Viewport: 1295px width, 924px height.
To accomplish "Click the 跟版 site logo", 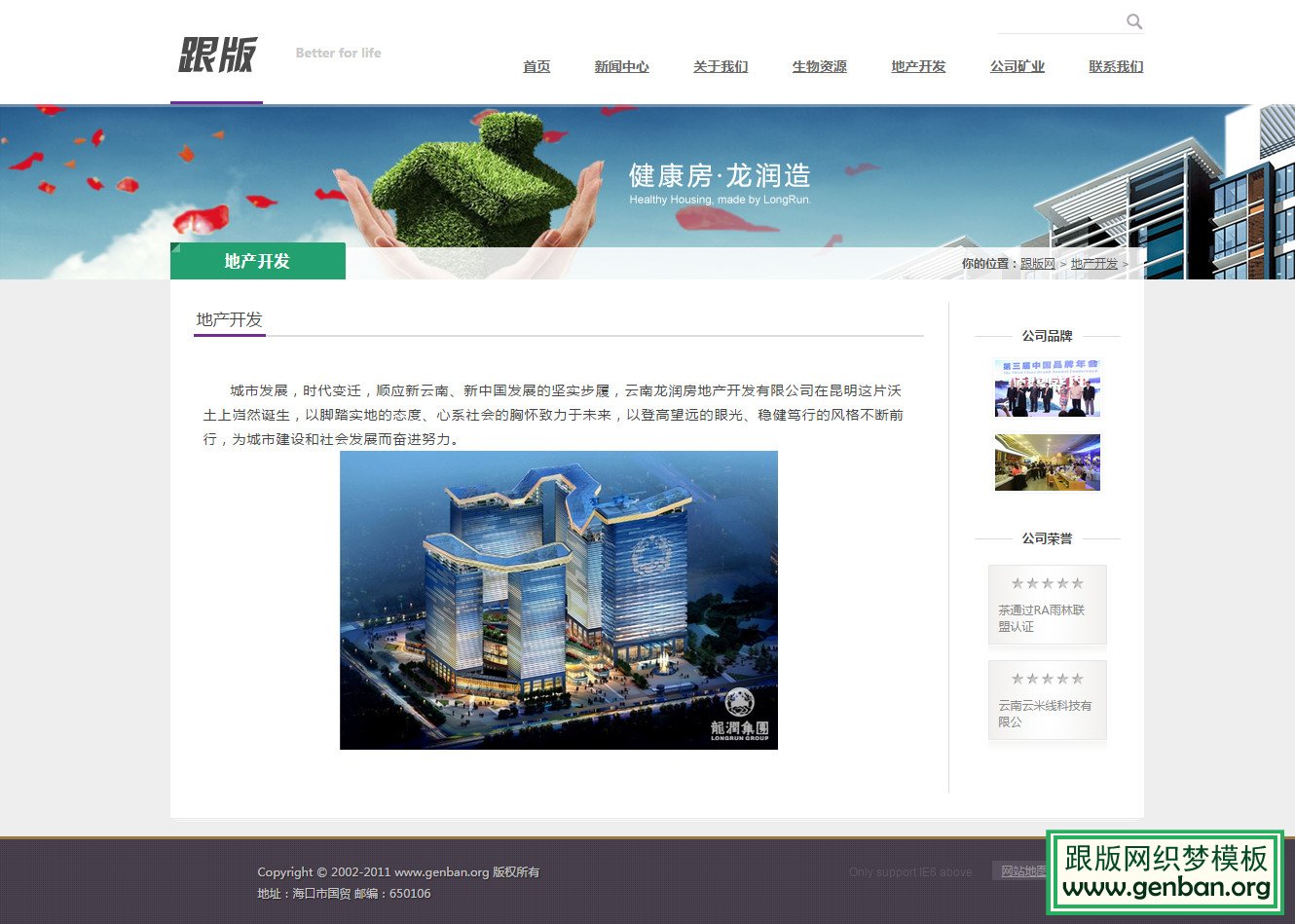I will click(216, 56).
